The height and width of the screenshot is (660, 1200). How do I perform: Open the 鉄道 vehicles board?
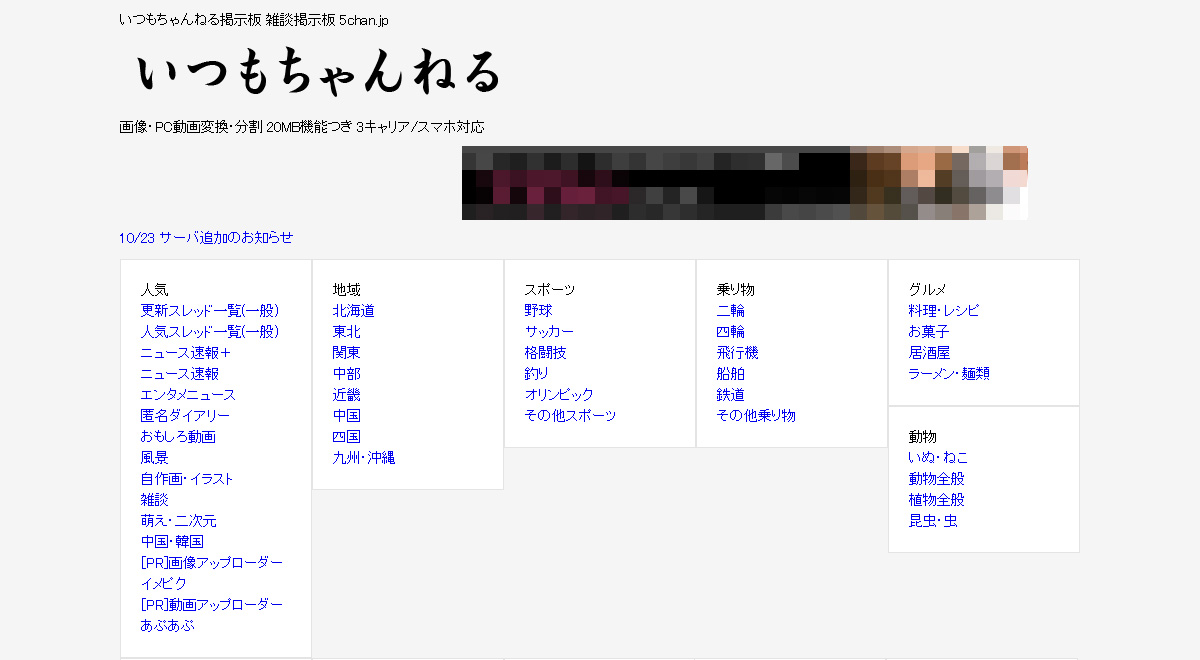730,395
